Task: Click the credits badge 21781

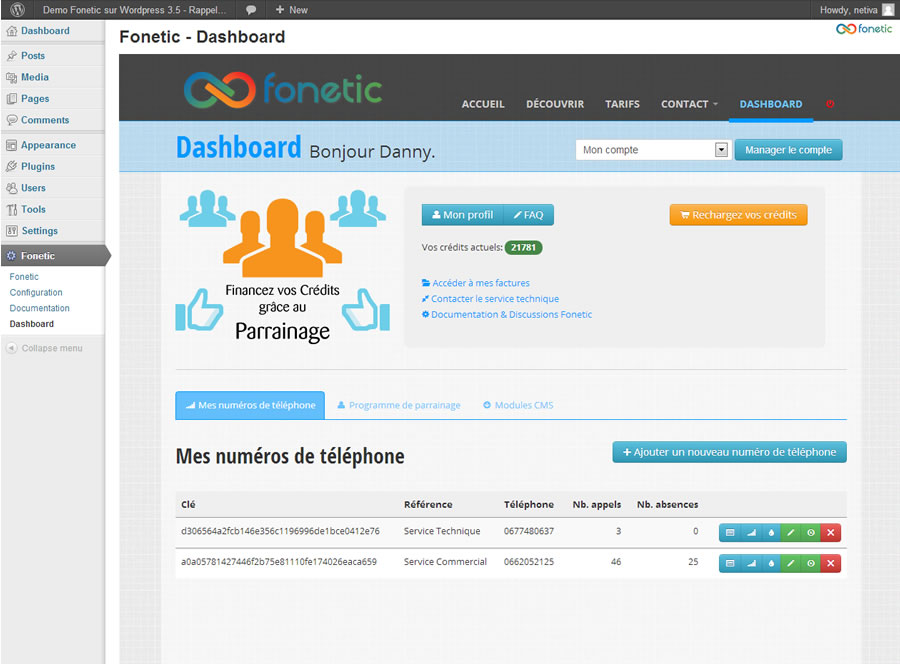Action: pos(523,247)
